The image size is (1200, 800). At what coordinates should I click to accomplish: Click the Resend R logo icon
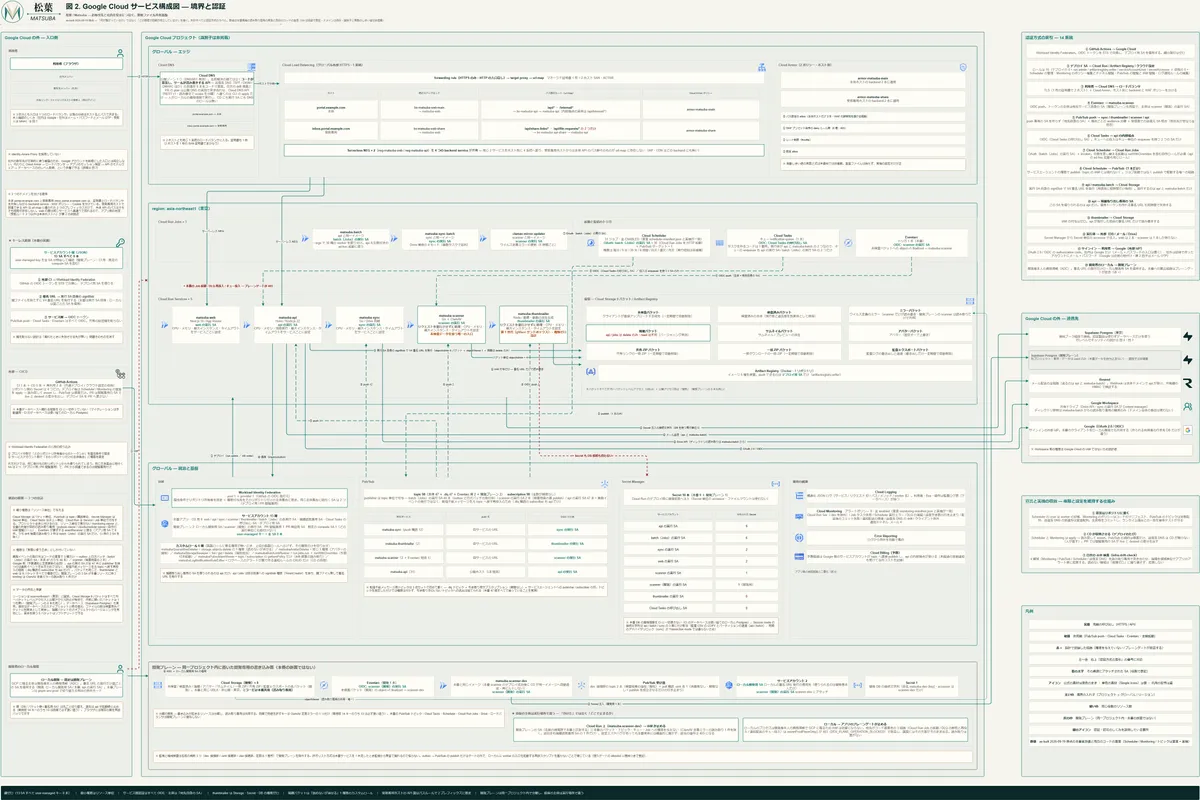tap(1188, 381)
